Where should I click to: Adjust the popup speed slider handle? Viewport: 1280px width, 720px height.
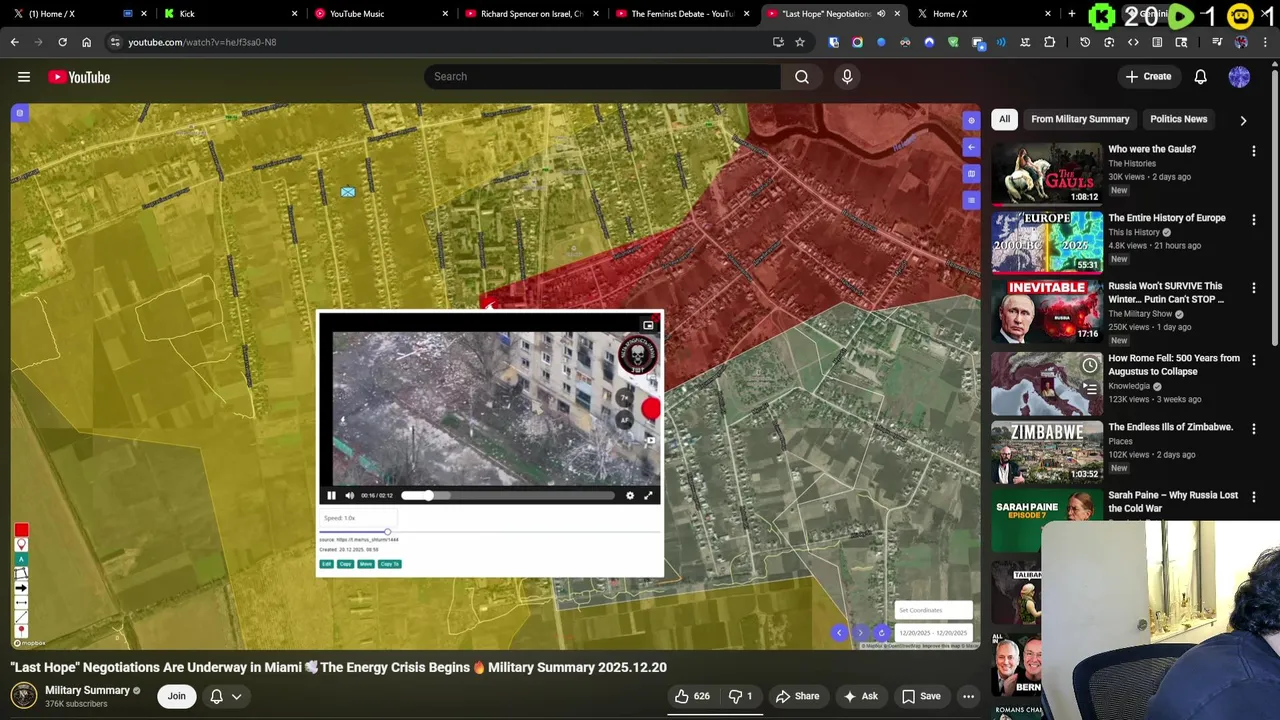click(x=387, y=532)
